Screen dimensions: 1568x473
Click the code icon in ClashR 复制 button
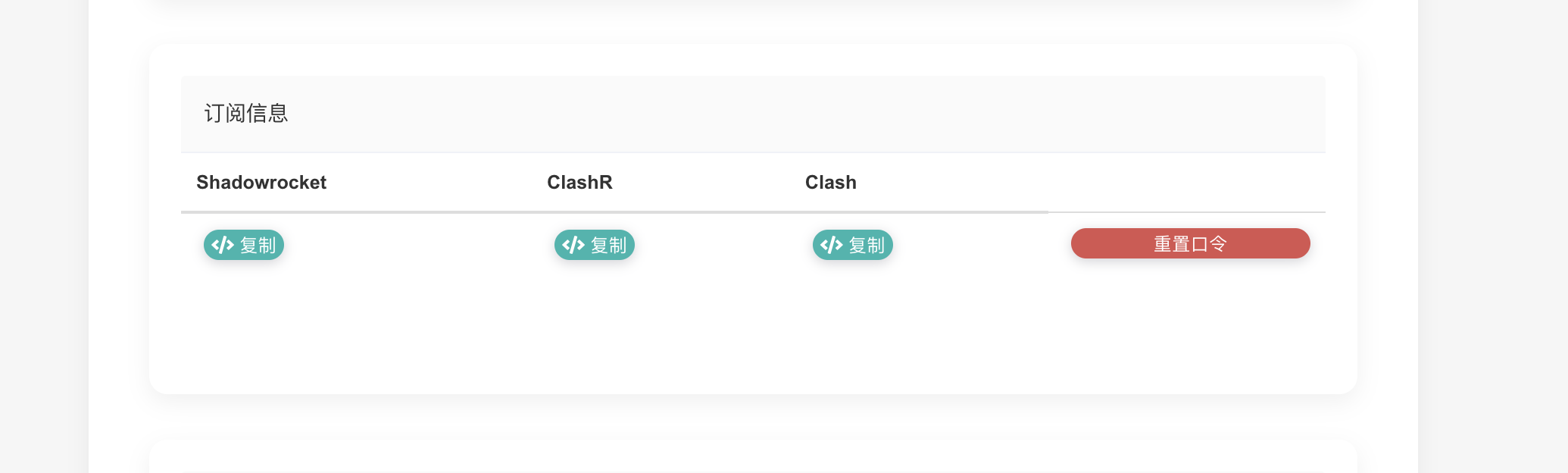coord(573,245)
